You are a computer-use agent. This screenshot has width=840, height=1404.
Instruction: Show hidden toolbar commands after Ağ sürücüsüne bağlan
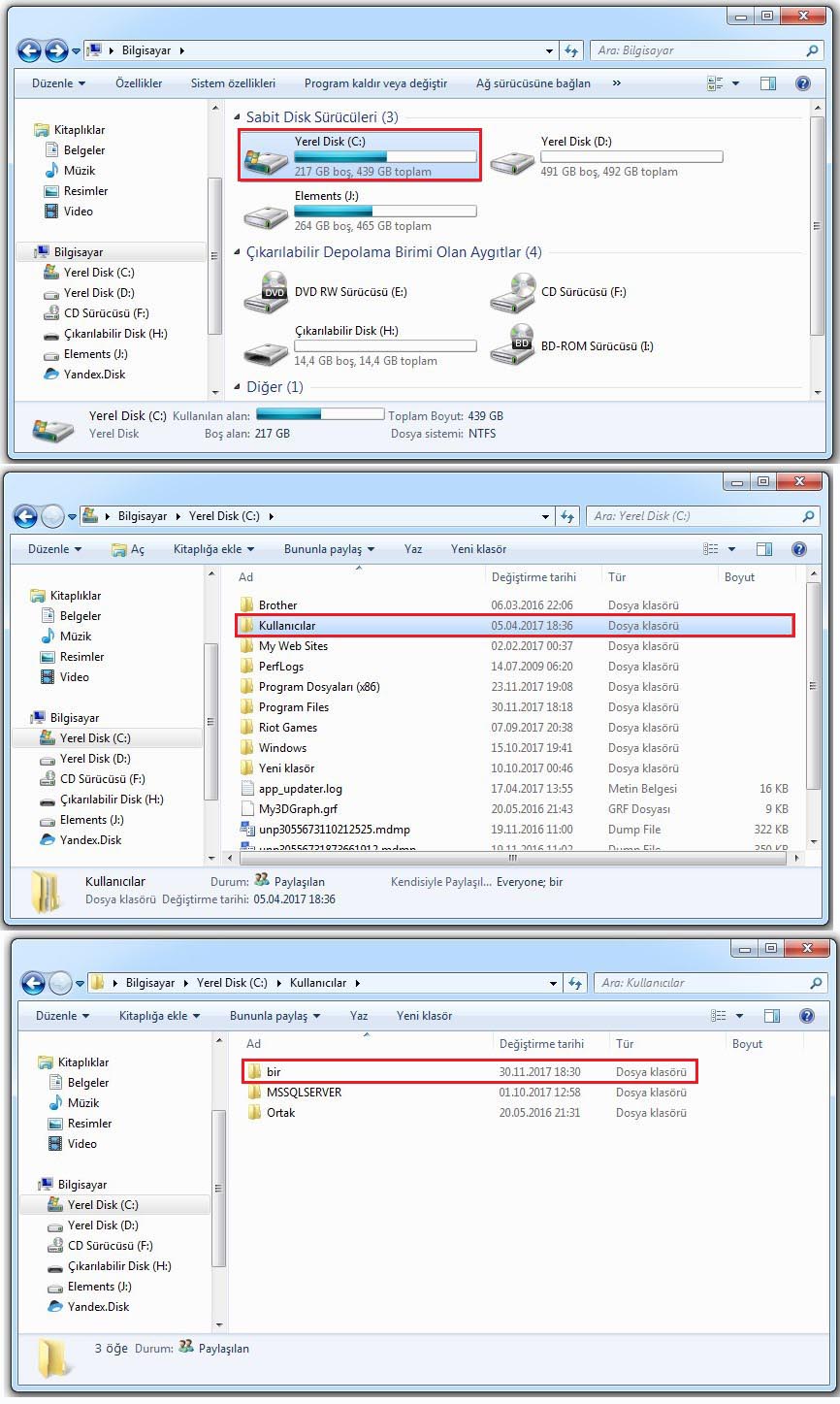point(616,83)
